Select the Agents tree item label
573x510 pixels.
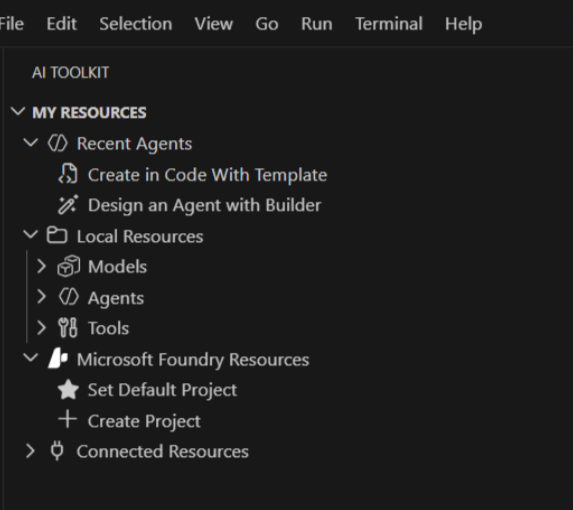click(x=116, y=298)
